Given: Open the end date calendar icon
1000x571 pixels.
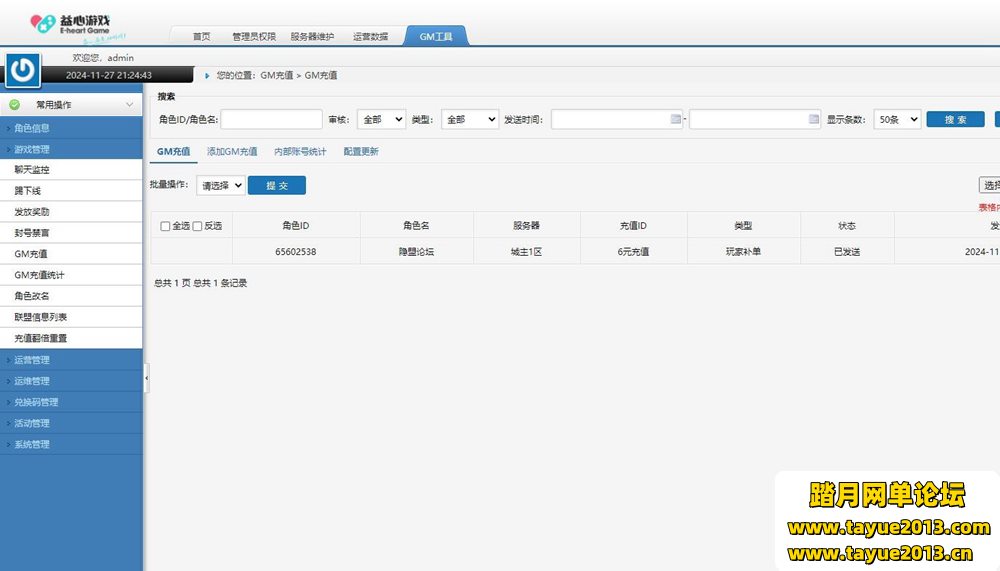Looking at the screenshot, I should [813, 119].
